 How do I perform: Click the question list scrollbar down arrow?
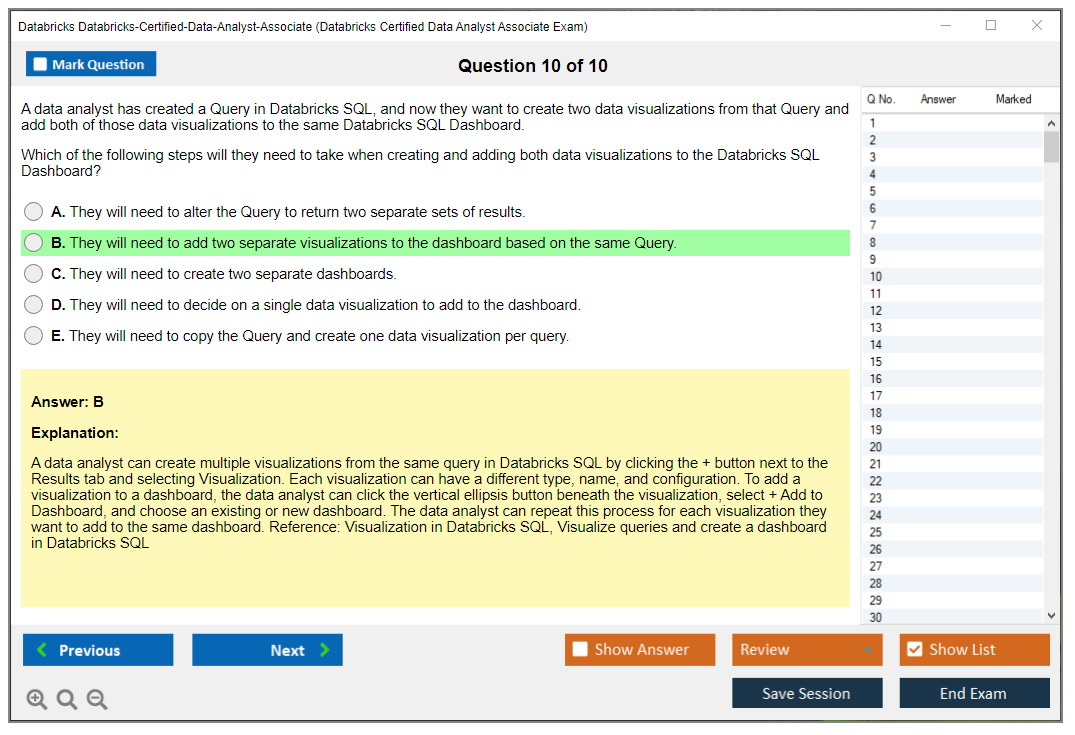[1051, 615]
